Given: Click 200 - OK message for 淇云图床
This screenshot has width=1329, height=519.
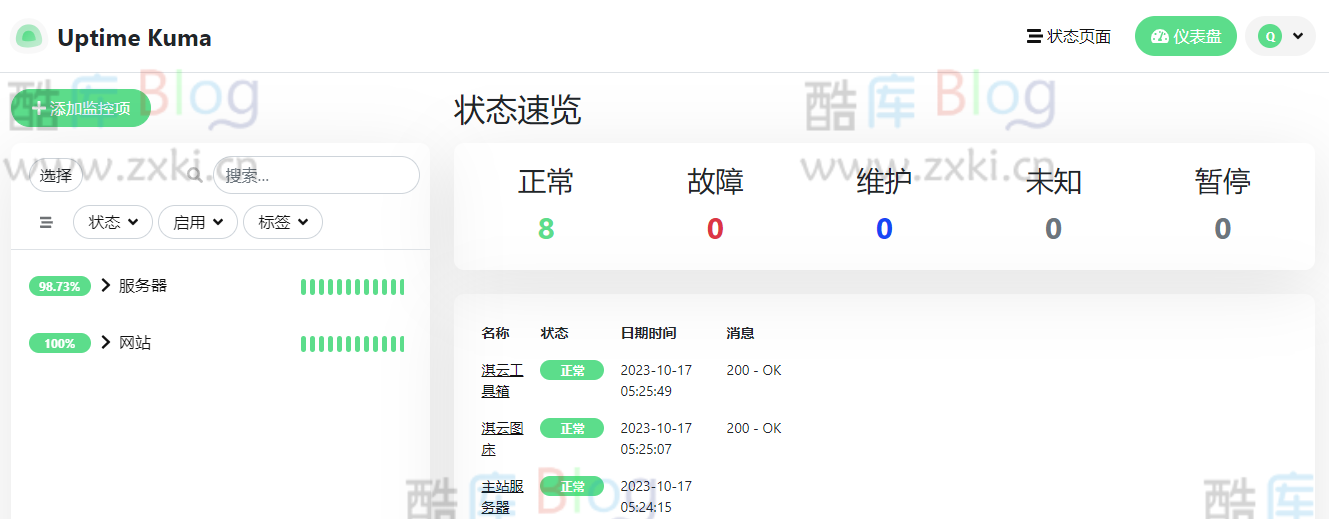Looking at the screenshot, I should click(754, 428).
